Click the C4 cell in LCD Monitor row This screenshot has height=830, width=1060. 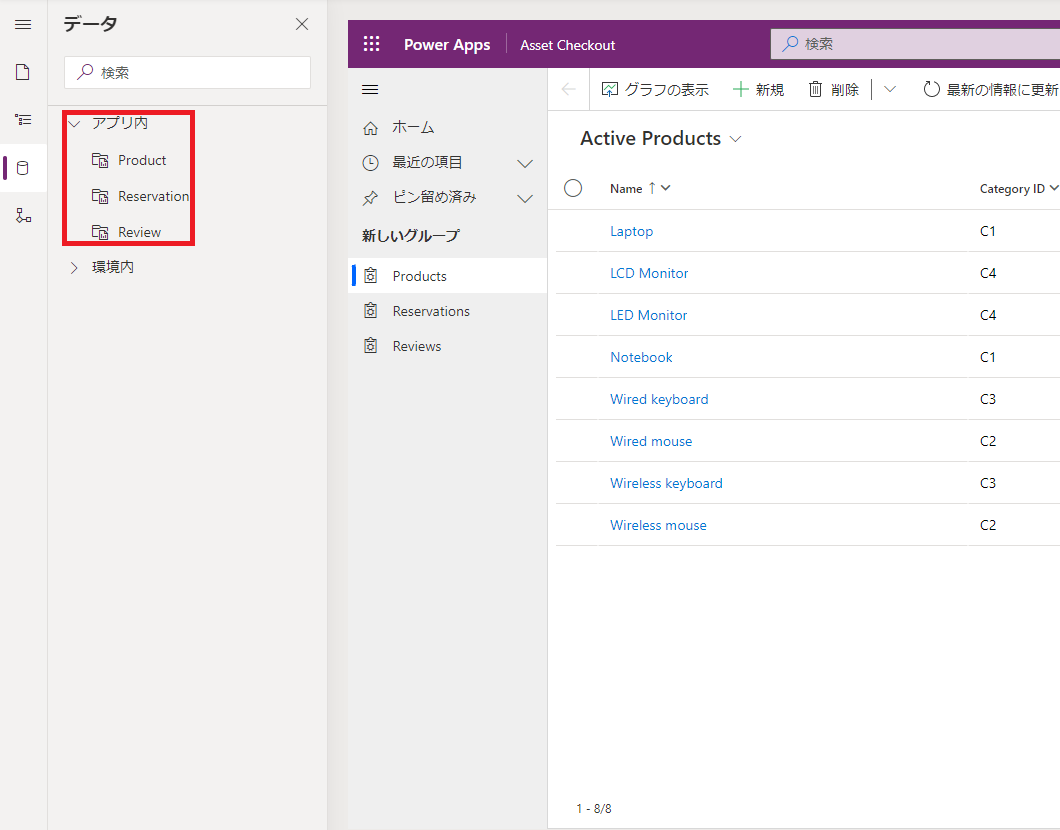[988, 273]
